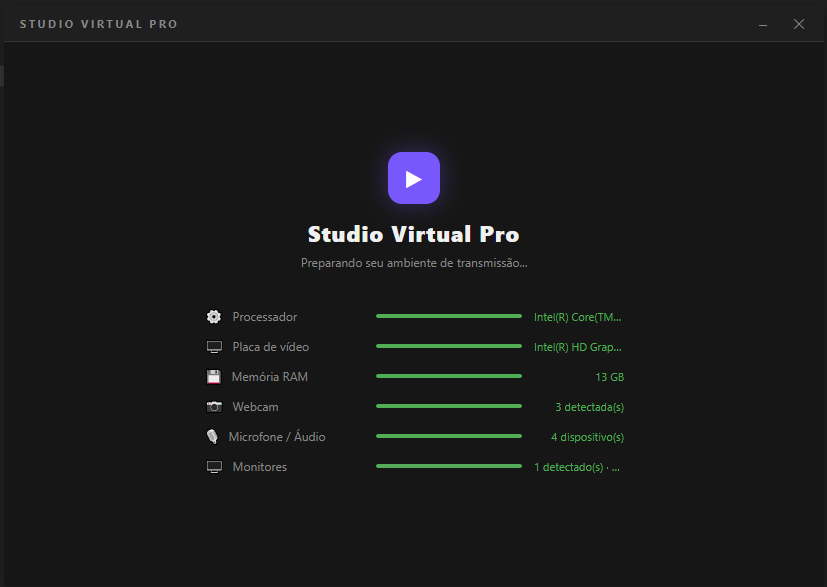Viewport: 827px width, 587px height.
Task: Click the Processador progress bar
Action: tap(449, 316)
